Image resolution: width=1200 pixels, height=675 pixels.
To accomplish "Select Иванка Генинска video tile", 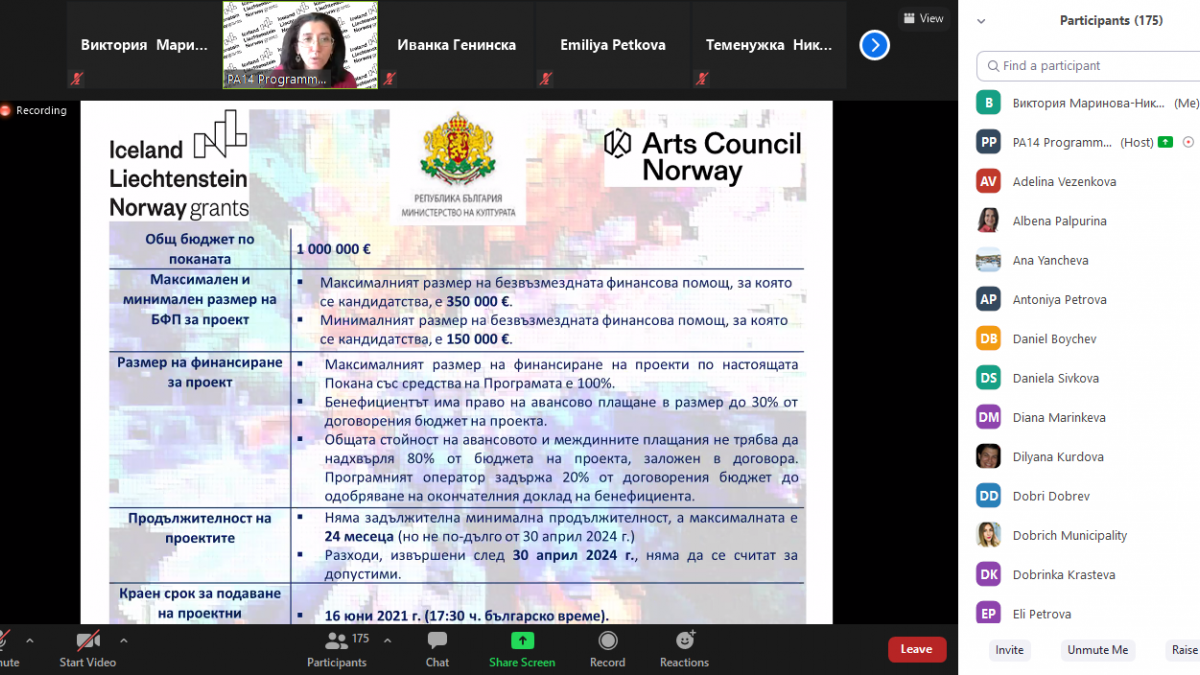I will coord(456,45).
